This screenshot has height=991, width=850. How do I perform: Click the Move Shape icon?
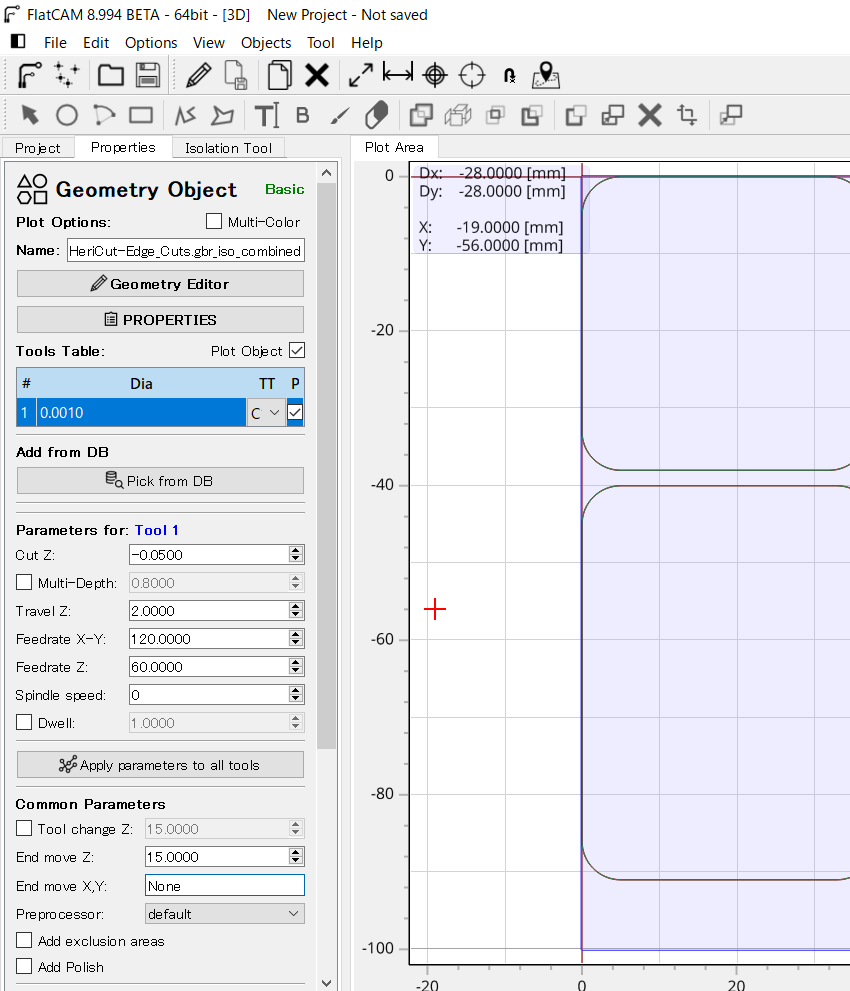pos(731,115)
